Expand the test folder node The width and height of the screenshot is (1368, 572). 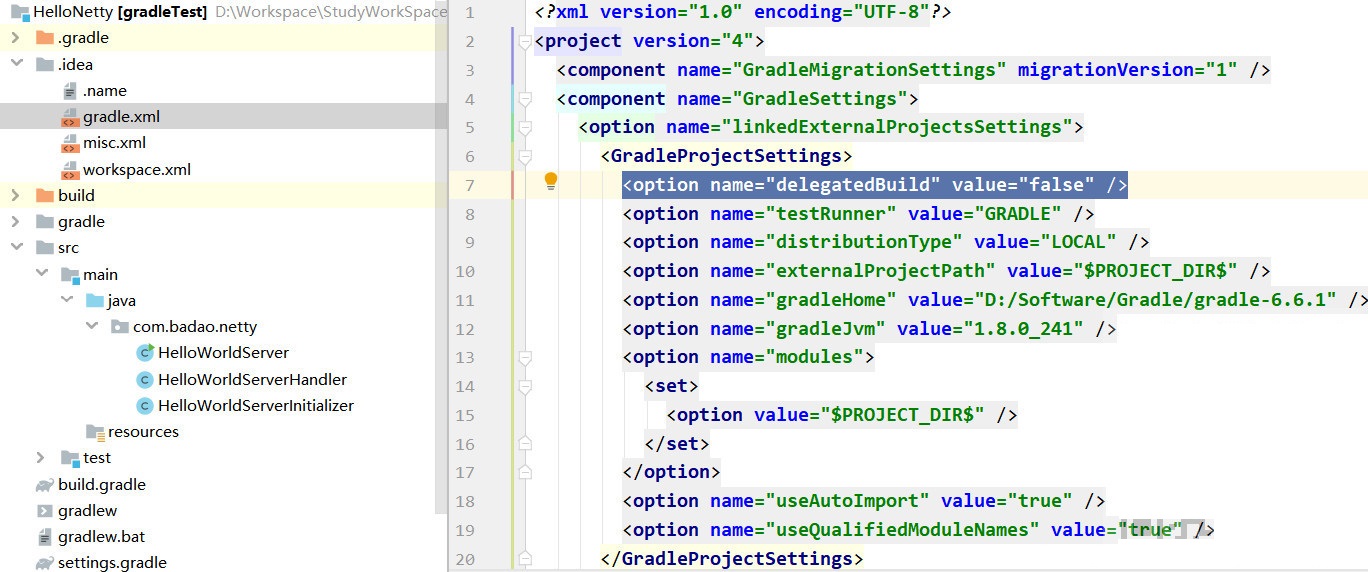point(41,458)
